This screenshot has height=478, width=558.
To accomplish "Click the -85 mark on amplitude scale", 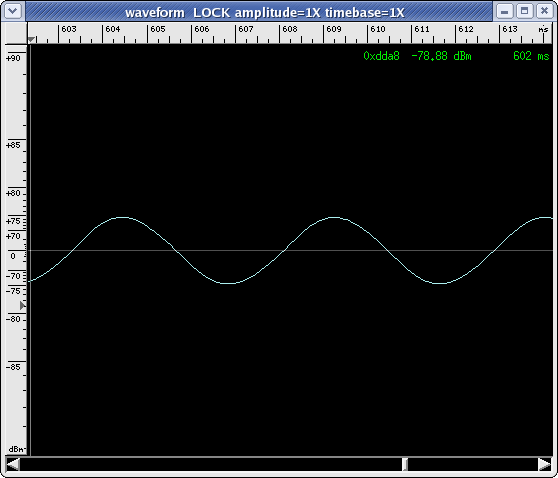I will (14, 367).
